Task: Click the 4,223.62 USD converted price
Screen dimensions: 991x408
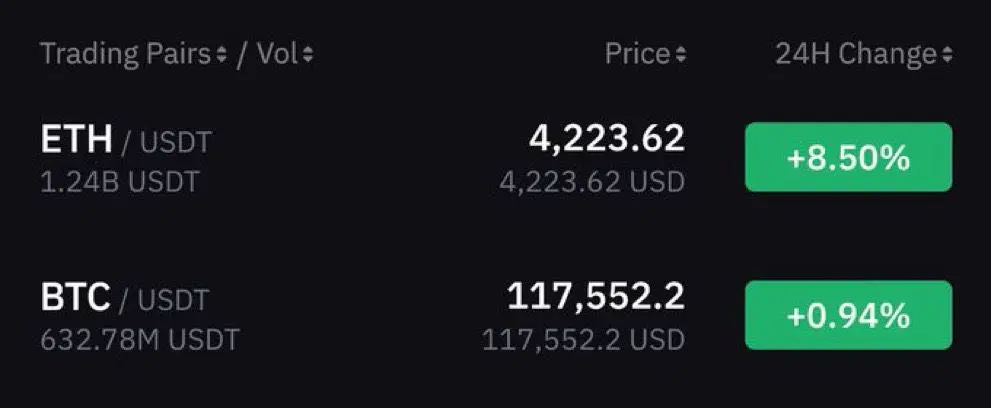Action: [592, 182]
